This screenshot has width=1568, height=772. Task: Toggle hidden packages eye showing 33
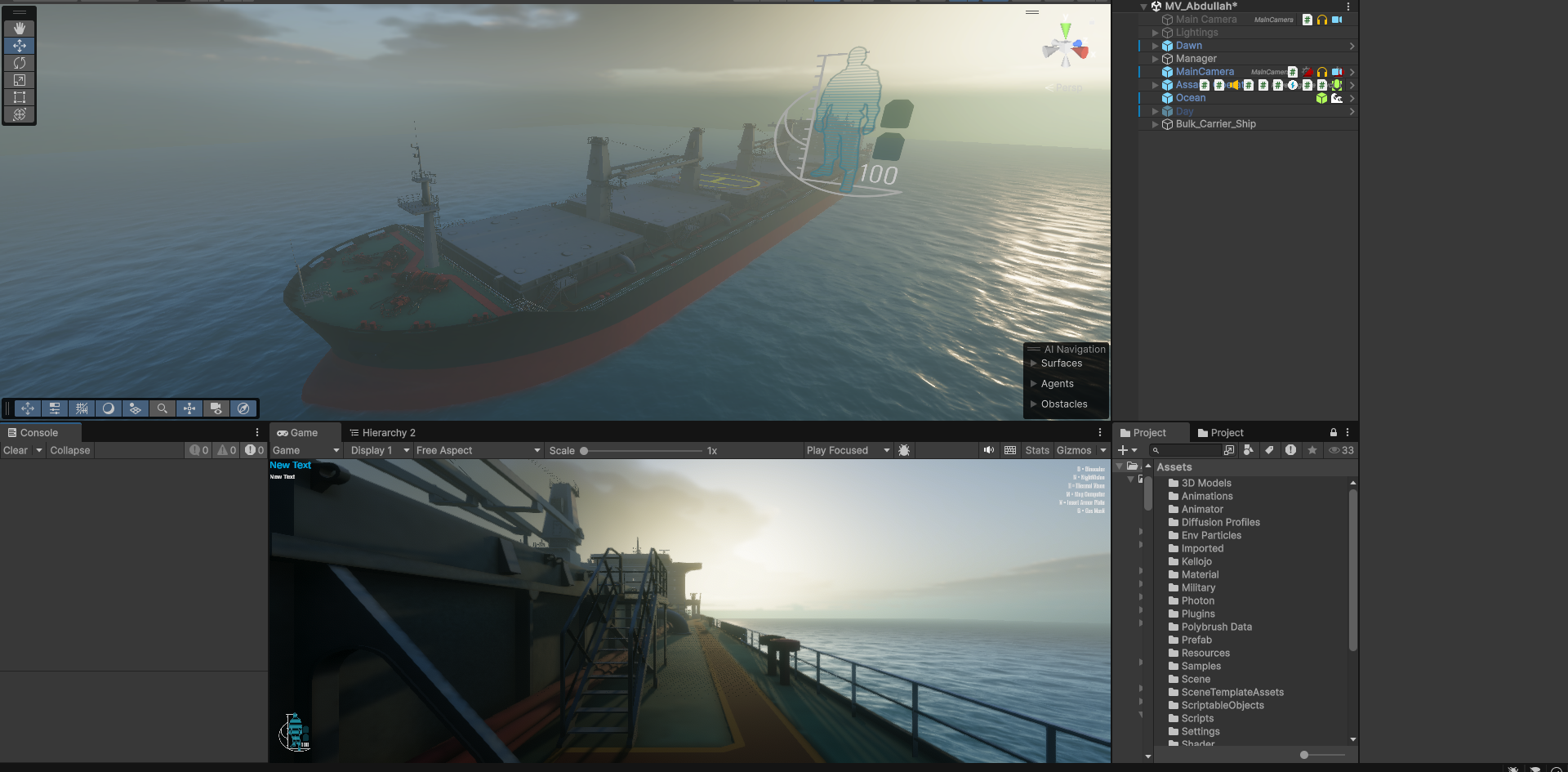[1341, 450]
